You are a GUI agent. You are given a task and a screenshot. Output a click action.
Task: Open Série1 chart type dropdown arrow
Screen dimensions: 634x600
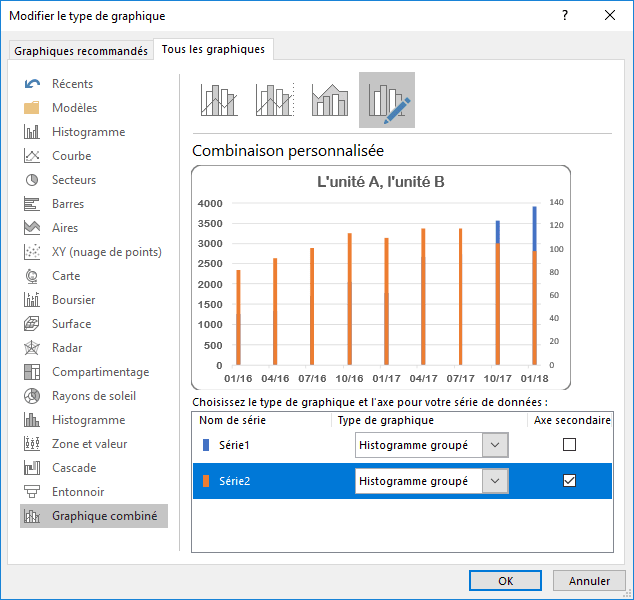click(495, 445)
